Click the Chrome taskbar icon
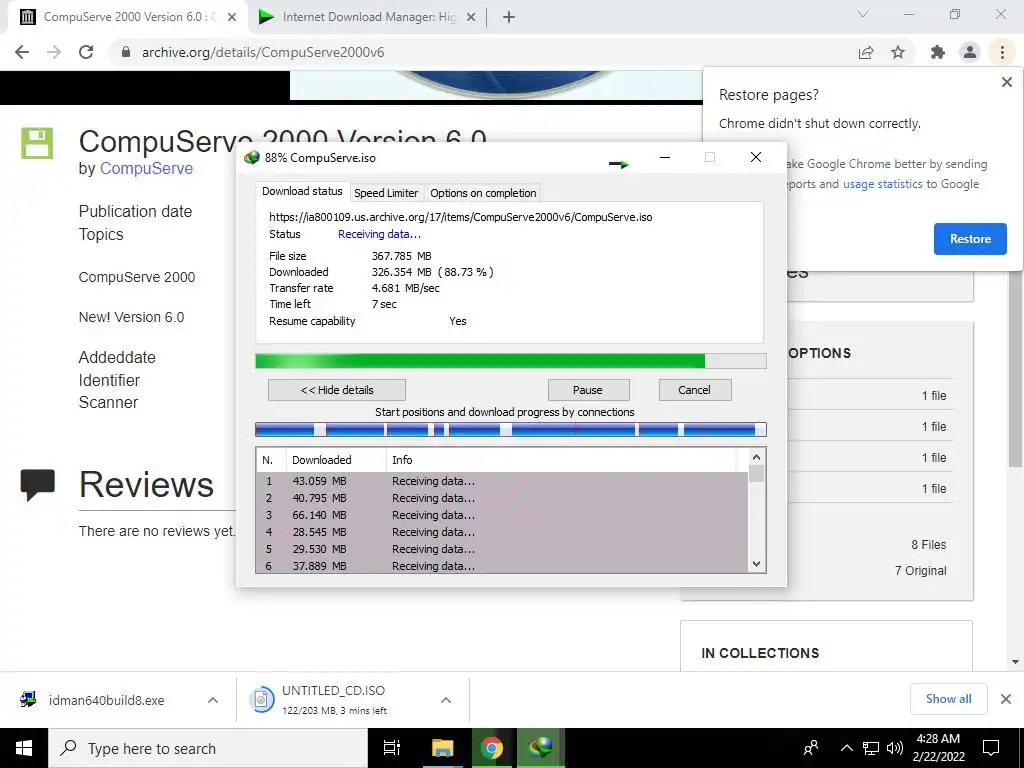 point(492,748)
